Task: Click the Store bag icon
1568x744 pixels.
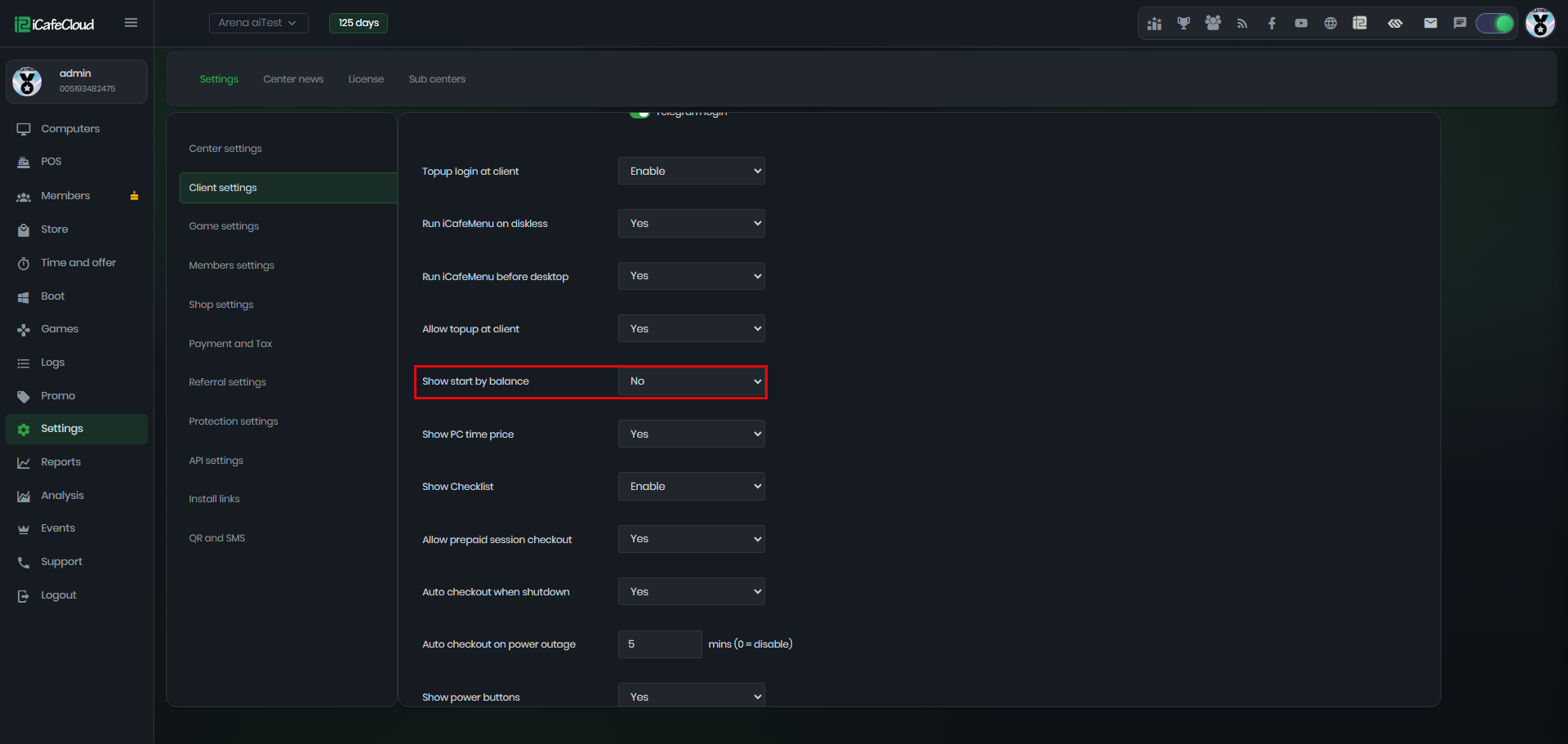Action: (x=24, y=230)
